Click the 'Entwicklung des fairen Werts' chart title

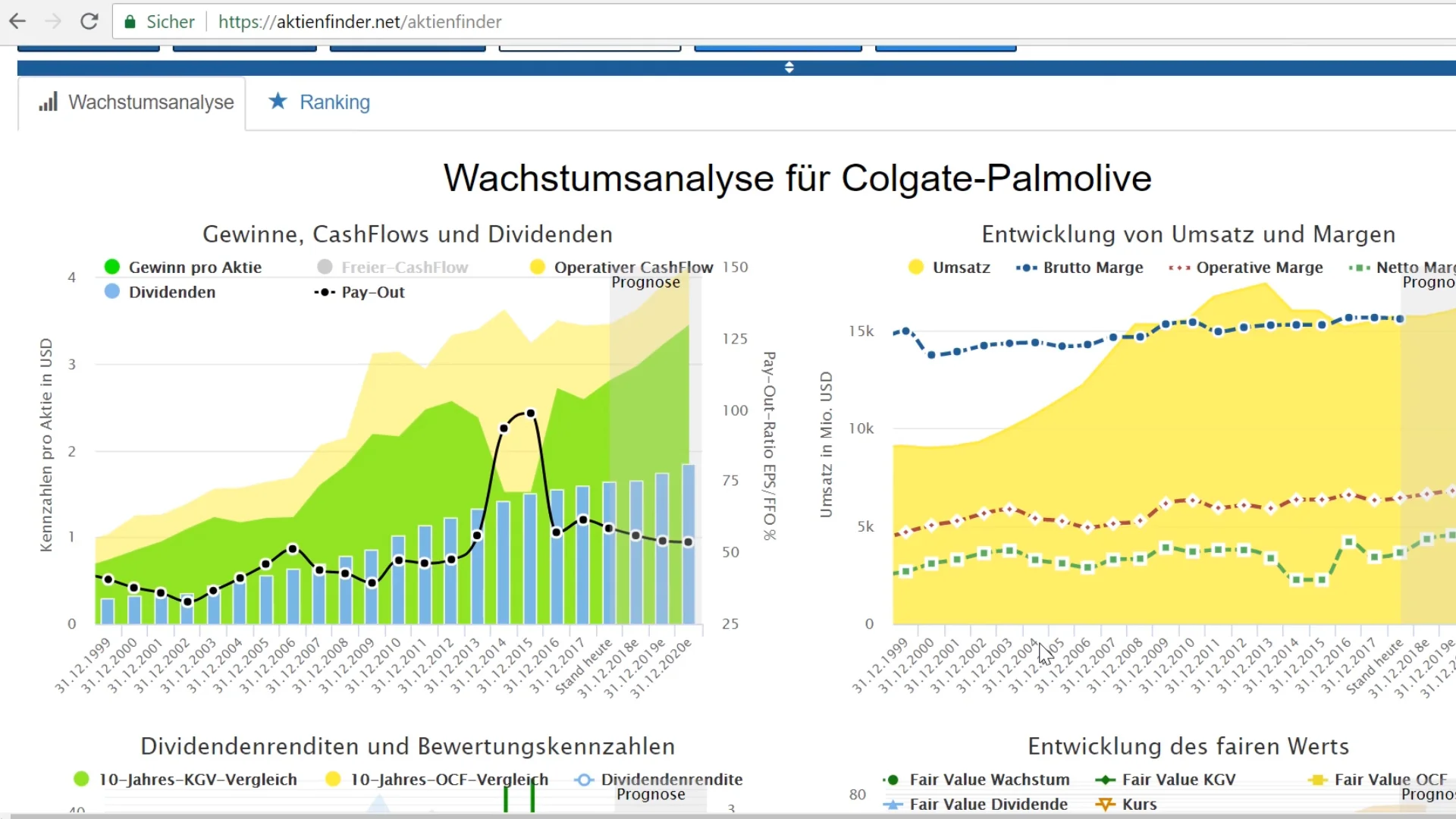point(1188,746)
